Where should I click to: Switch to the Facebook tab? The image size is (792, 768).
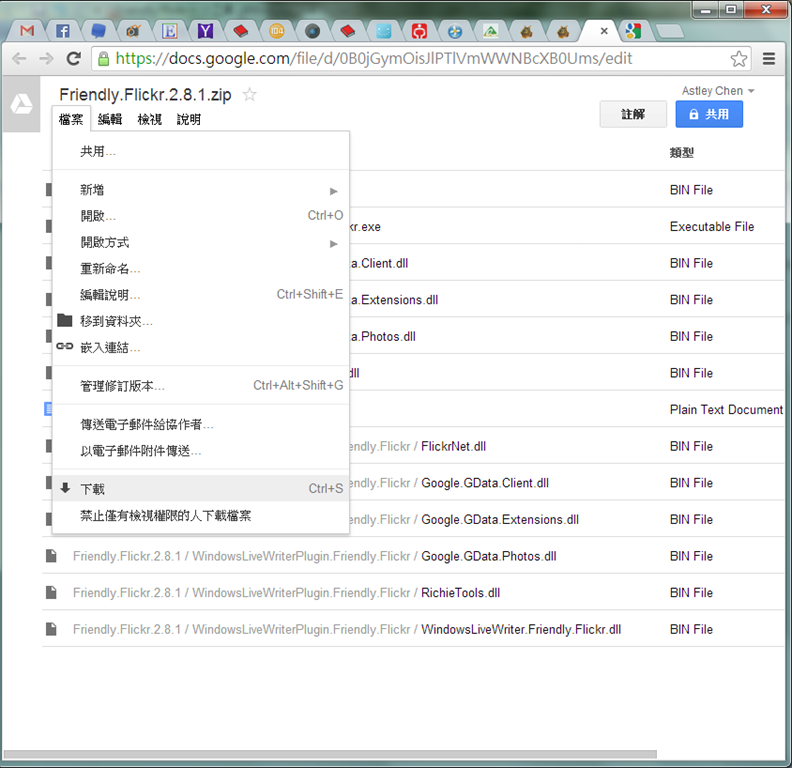click(x=63, y=31)
